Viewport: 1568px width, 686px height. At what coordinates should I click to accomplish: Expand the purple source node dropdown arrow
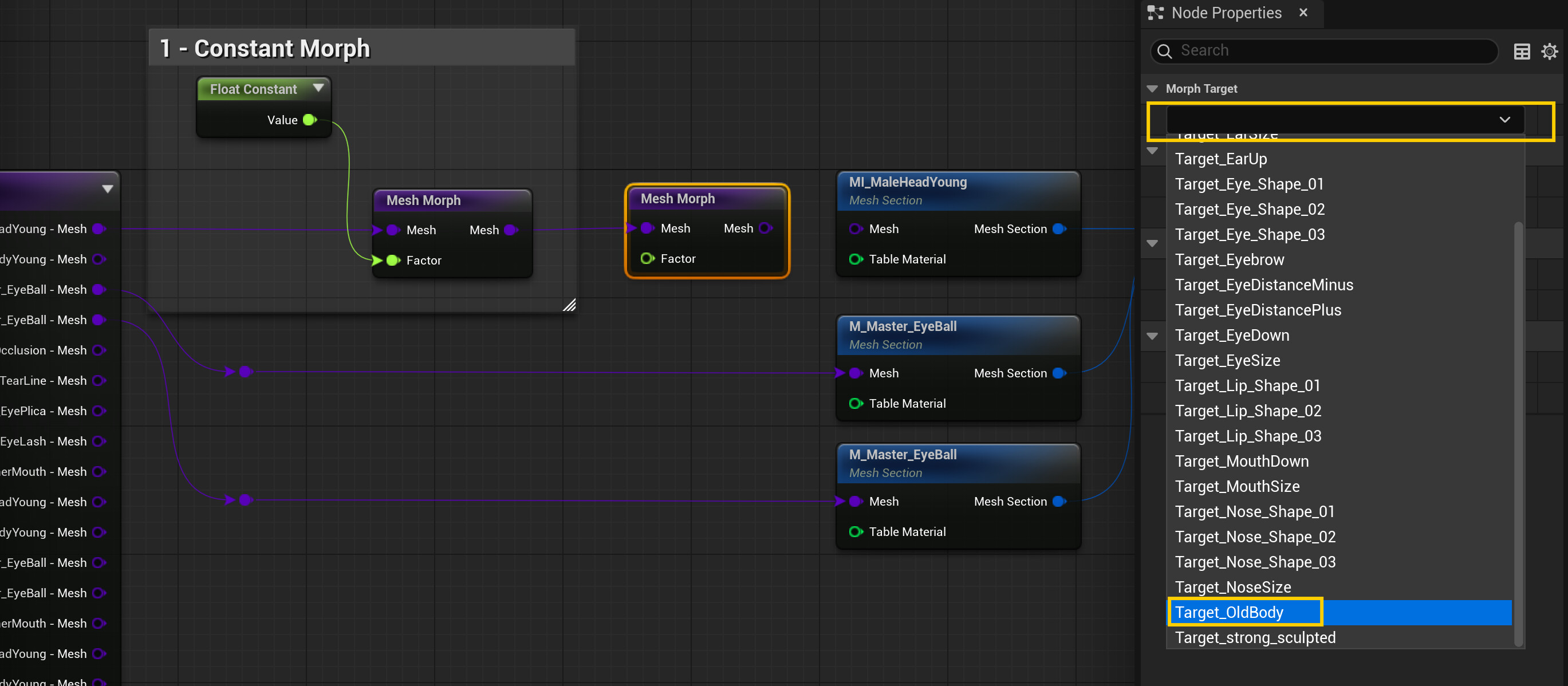108,189
